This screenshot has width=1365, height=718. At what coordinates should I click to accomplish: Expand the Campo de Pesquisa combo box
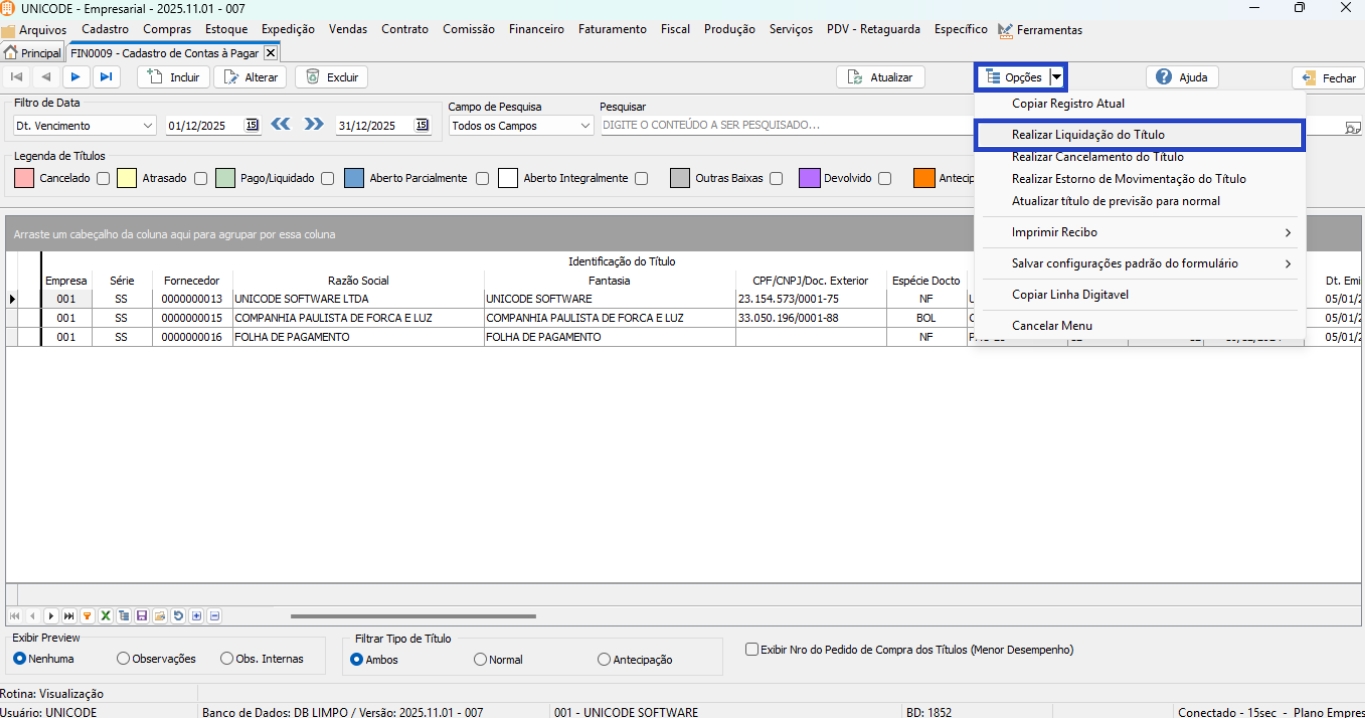(x=585, y=126)
